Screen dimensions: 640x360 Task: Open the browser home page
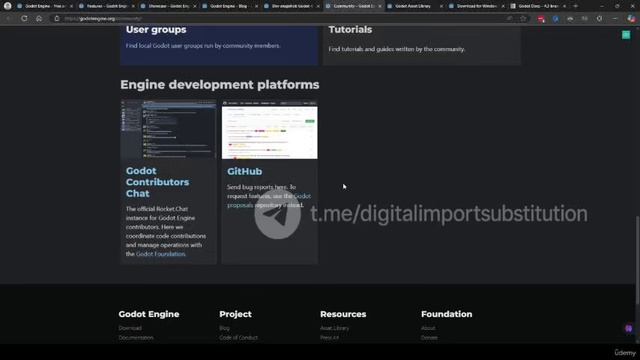(x=39, y=19)
